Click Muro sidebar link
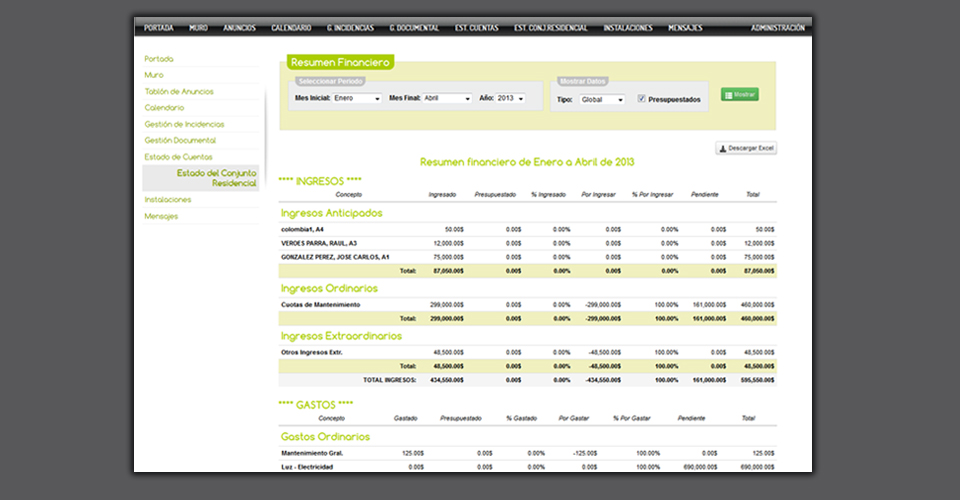The height and width of the screenshot is (500, 960). (x=154, y=75)
